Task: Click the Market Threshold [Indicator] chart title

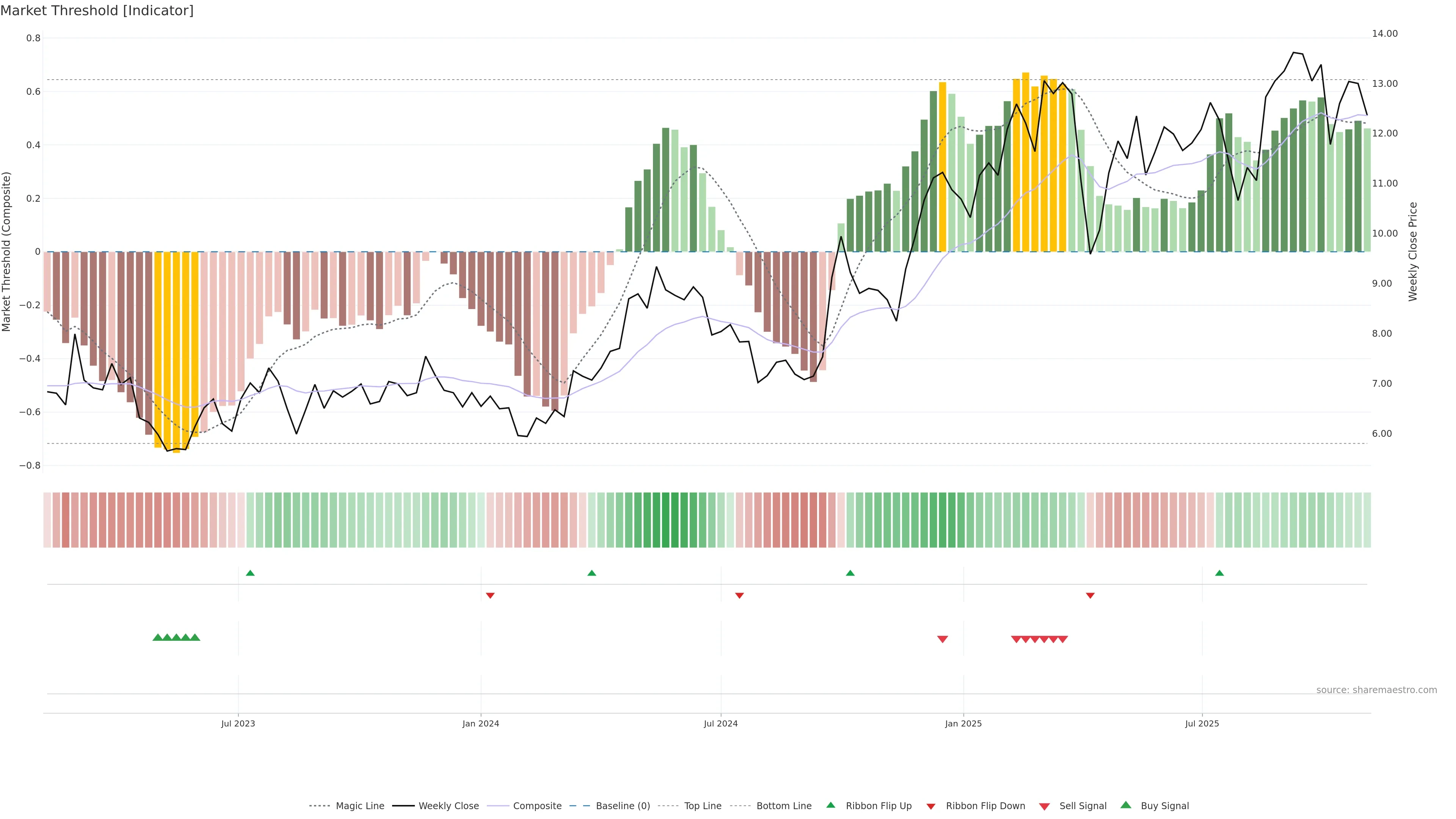Action: point(97,10)
